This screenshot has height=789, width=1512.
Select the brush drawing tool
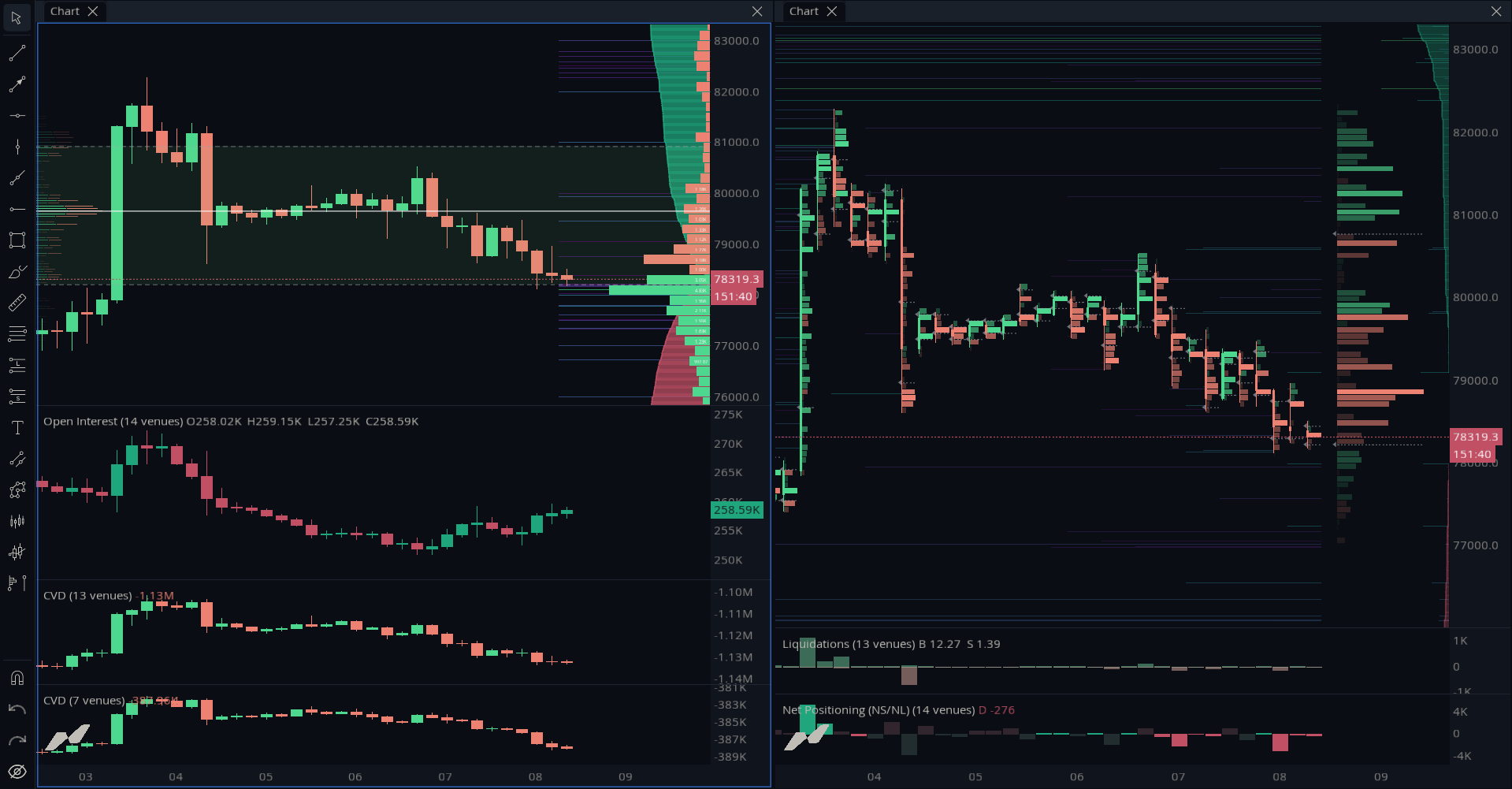[17, 272]
